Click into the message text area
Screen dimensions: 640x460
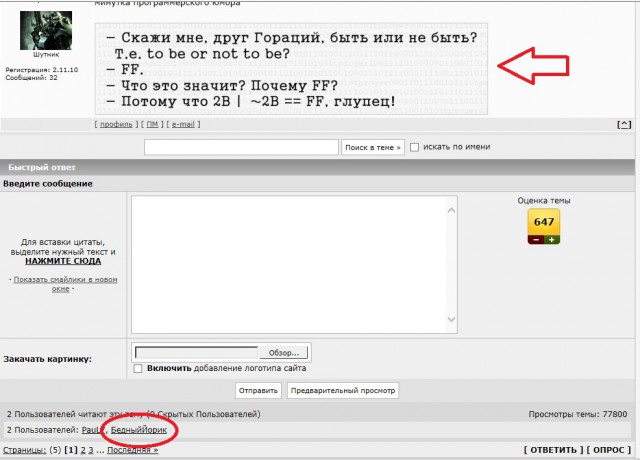(288, 264)
